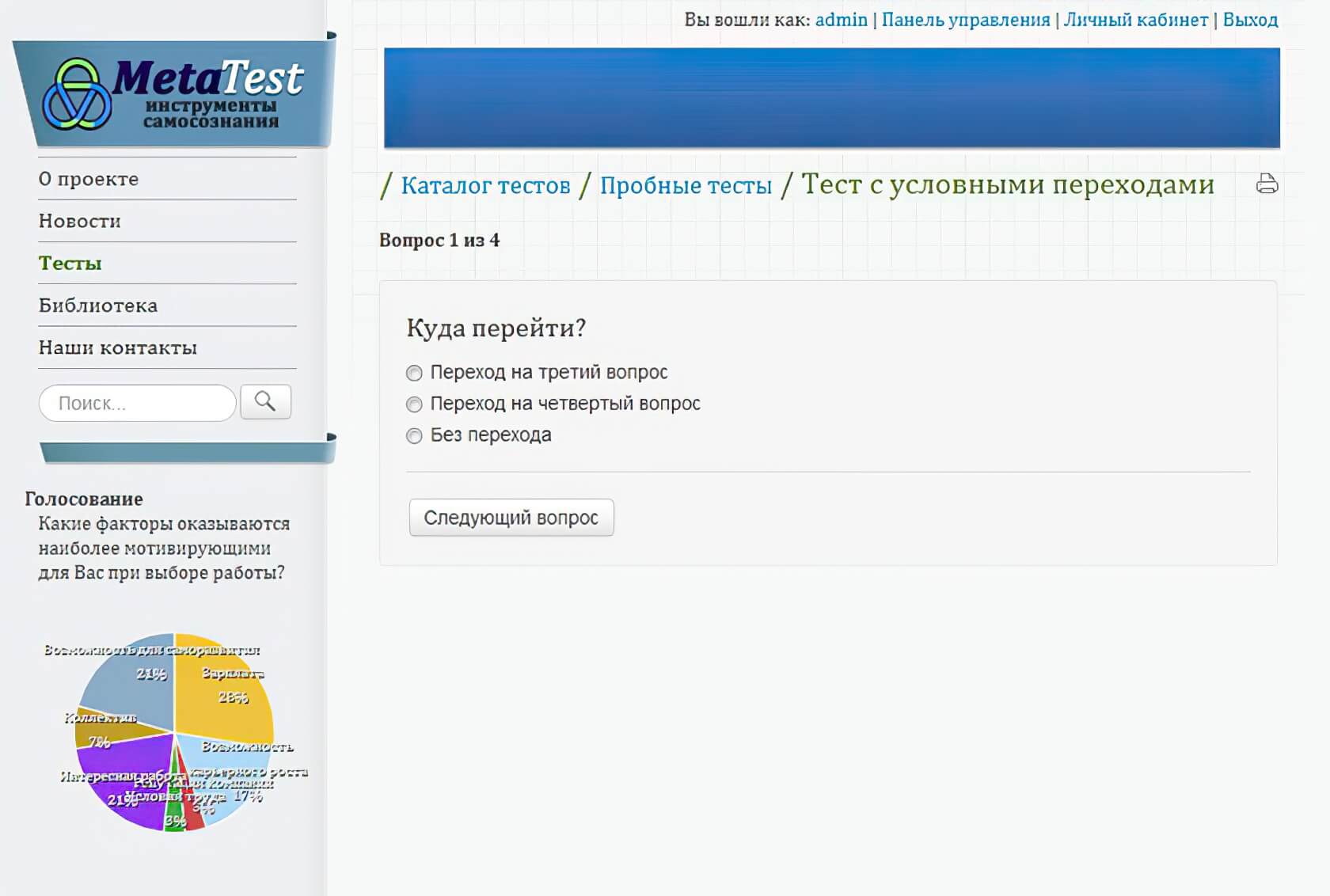
Task: Click the magnifier search button
Action: pyautogui.click(x=265, y=402)
